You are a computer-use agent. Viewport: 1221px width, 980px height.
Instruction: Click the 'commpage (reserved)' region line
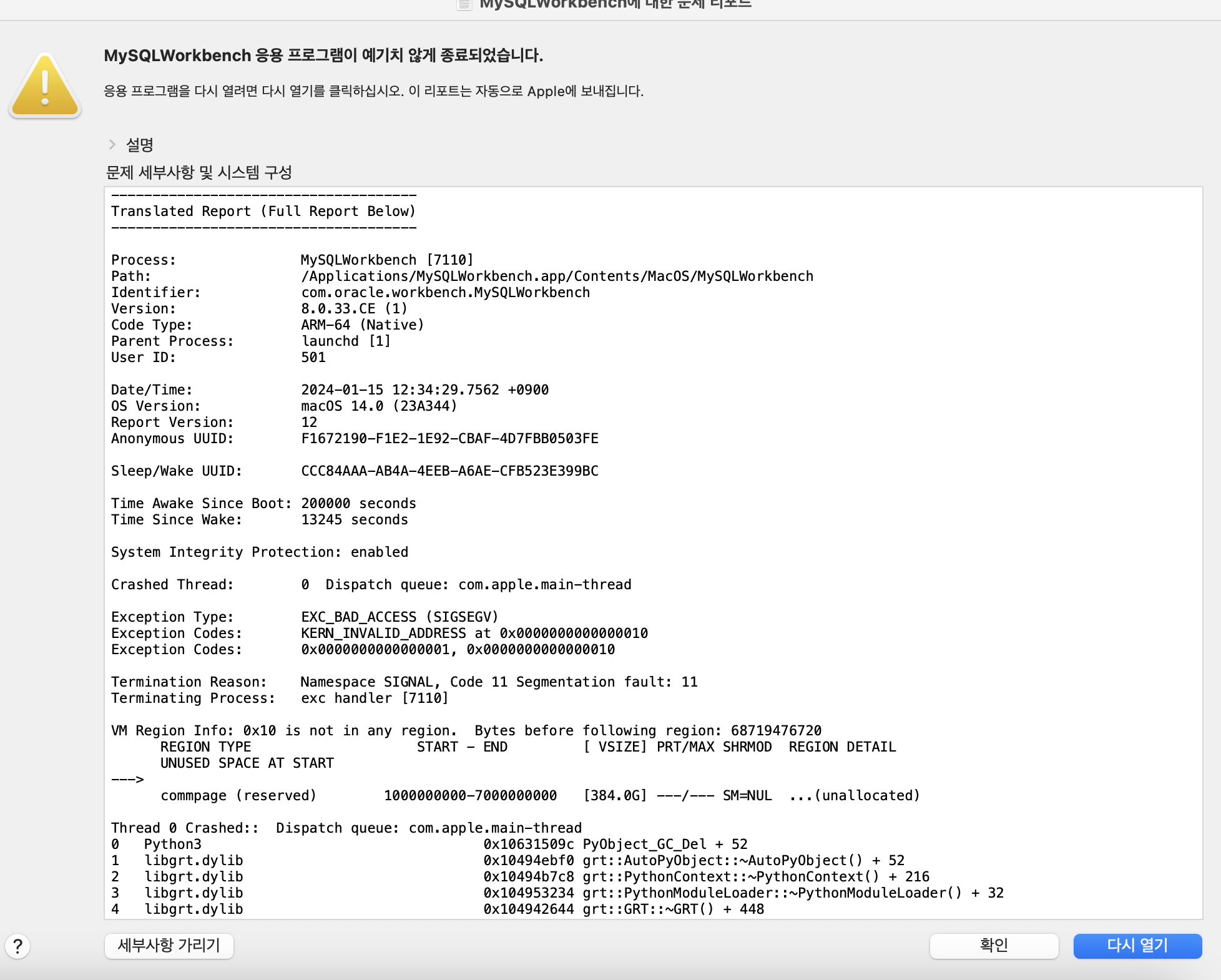541,796
